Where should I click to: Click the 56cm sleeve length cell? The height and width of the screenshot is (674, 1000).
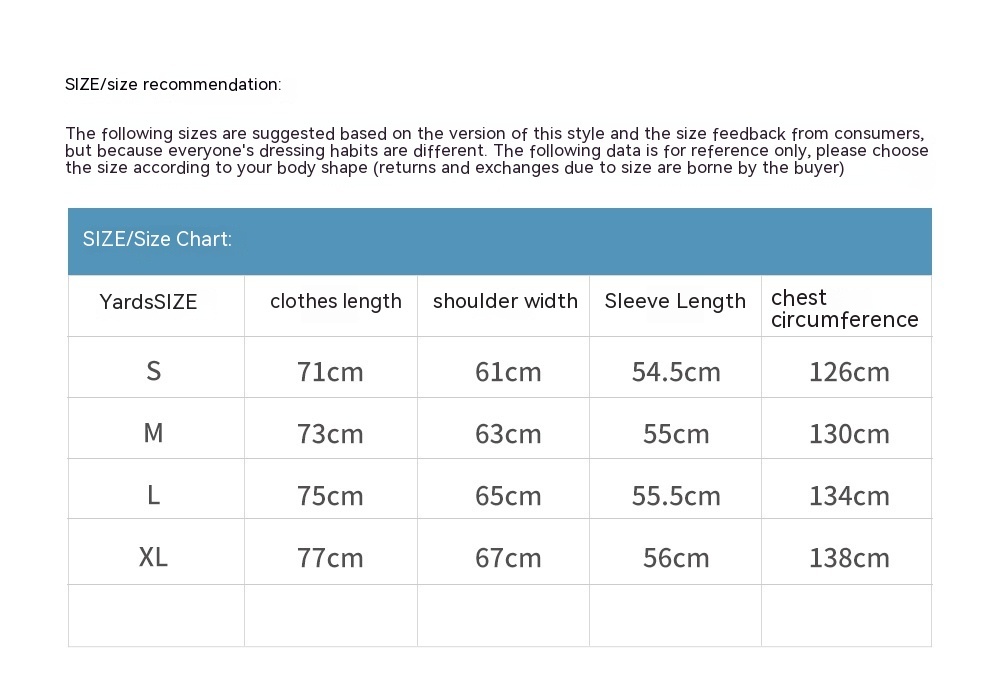coord(676,558)
